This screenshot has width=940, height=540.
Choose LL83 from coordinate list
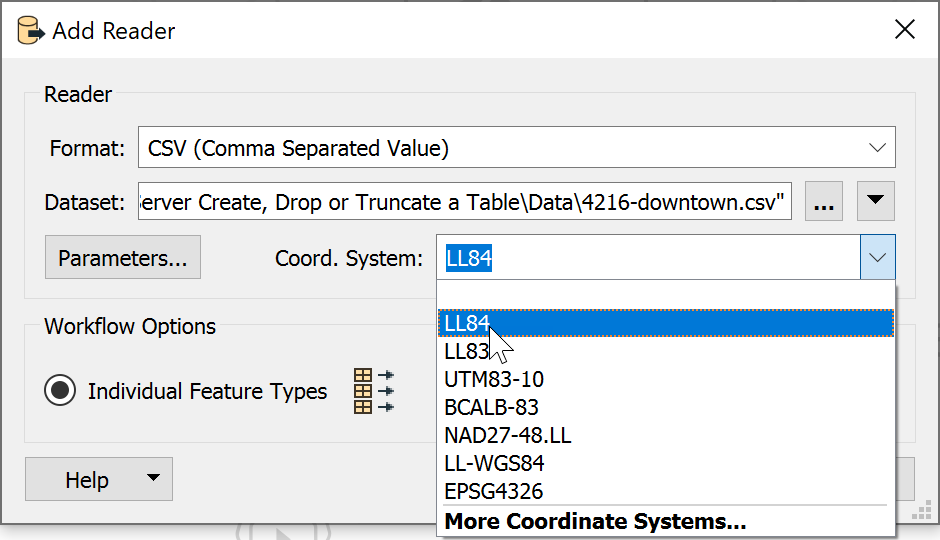[x=666, y=351]
